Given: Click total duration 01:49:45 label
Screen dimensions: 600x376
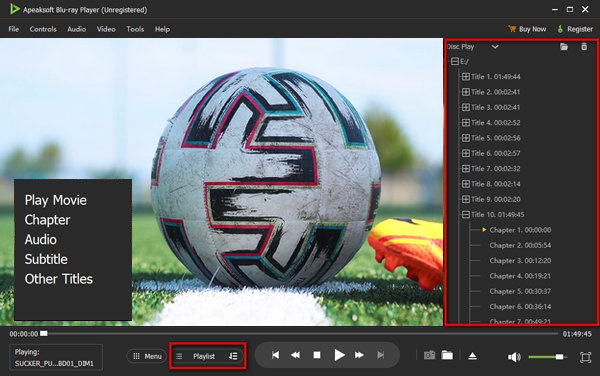Looking at the screenshot, I should click(x=577, y=334).
